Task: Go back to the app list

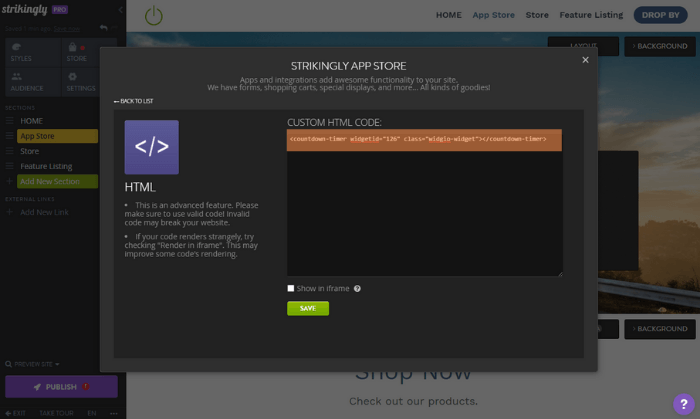Action: [133, 101]
